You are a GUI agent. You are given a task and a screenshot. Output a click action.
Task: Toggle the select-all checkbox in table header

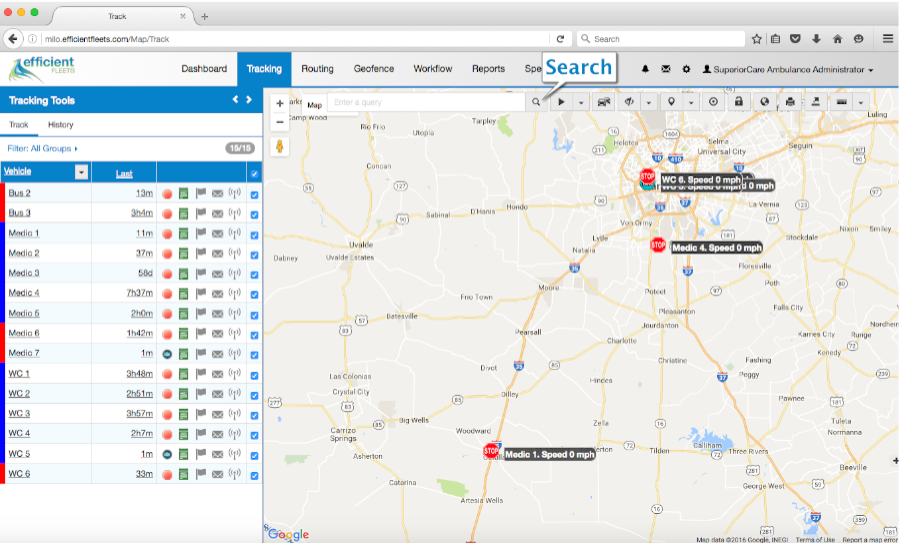tap(254, 174)
